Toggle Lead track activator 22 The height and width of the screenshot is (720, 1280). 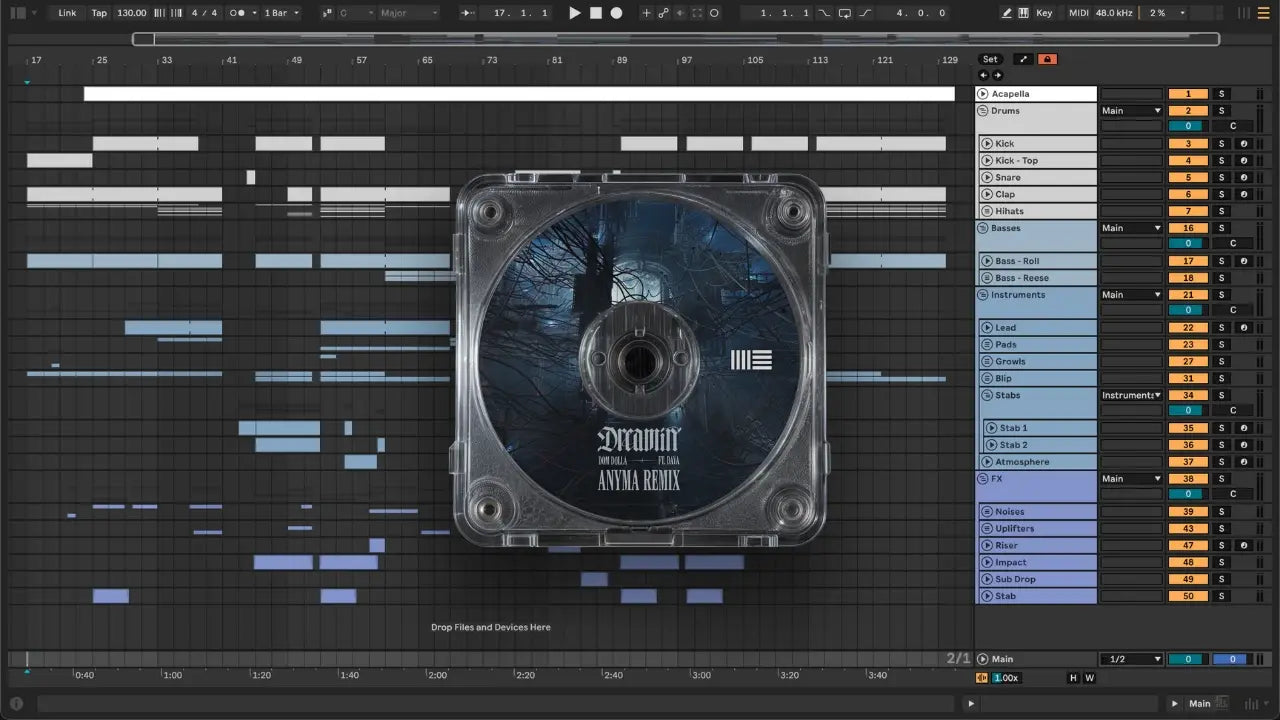[1188, 328]
